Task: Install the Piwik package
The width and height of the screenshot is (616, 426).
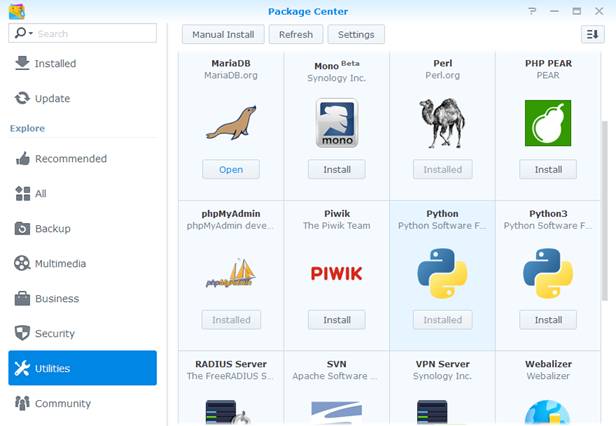Action: (337, 320)
